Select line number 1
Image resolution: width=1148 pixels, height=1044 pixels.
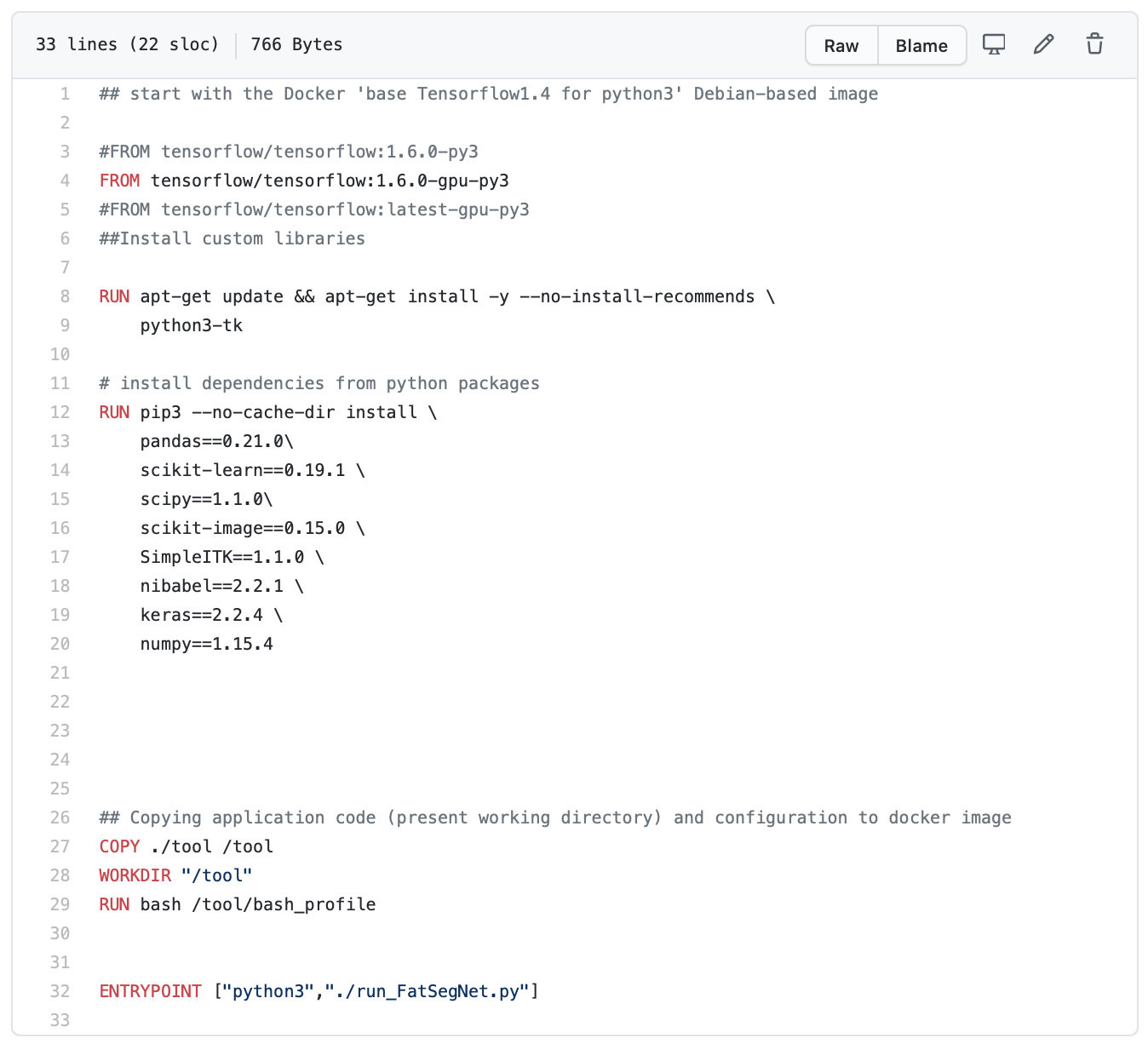pos(65,94)
